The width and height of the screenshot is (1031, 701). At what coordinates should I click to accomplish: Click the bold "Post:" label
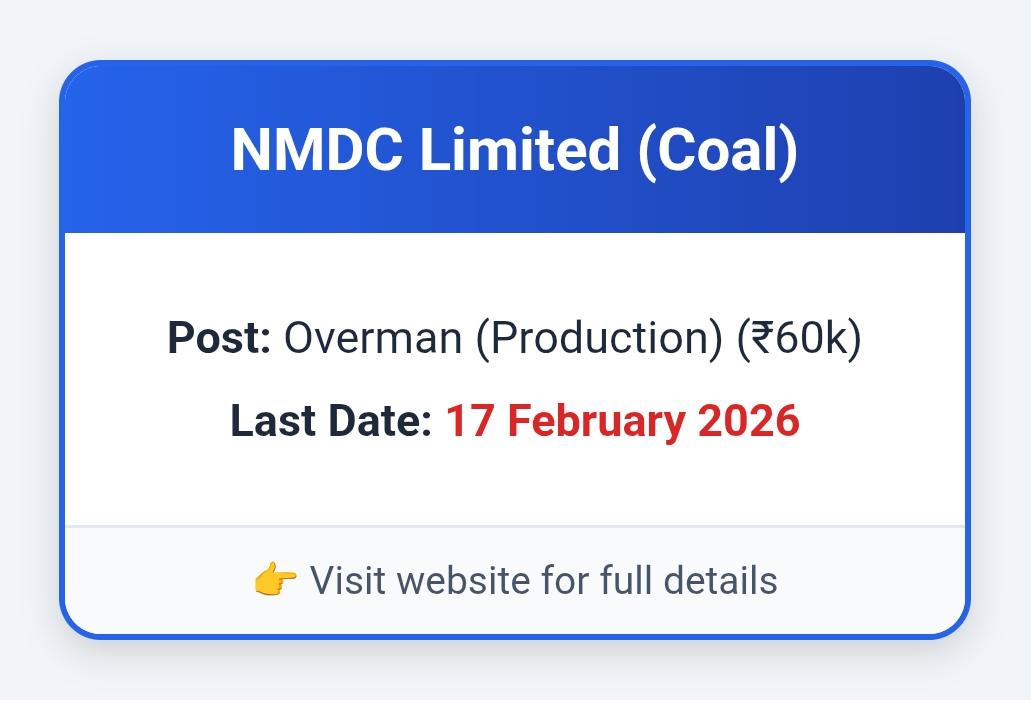[x=219, y=338]
